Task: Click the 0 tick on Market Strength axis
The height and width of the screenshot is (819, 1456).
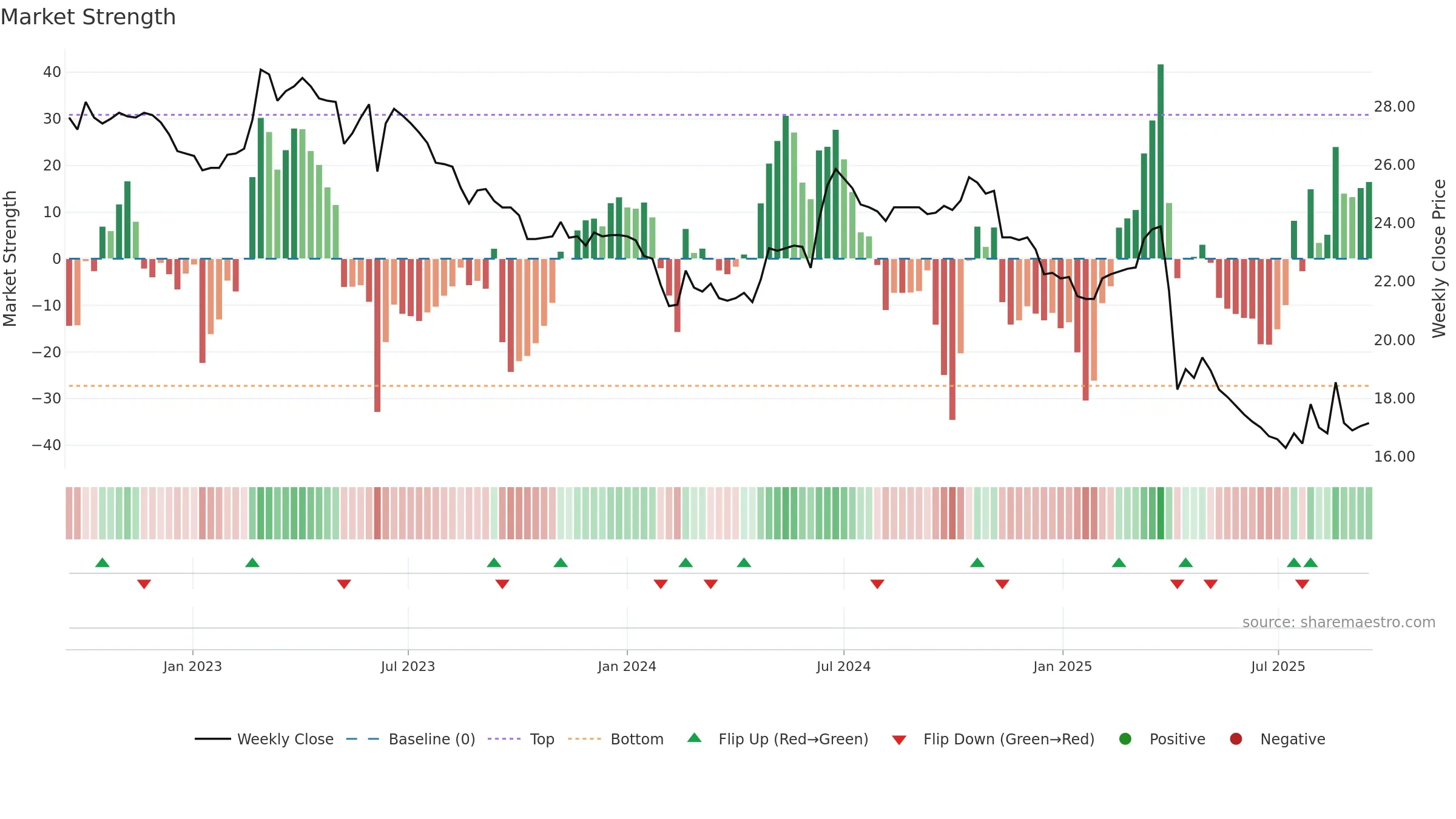Action: 56,259
